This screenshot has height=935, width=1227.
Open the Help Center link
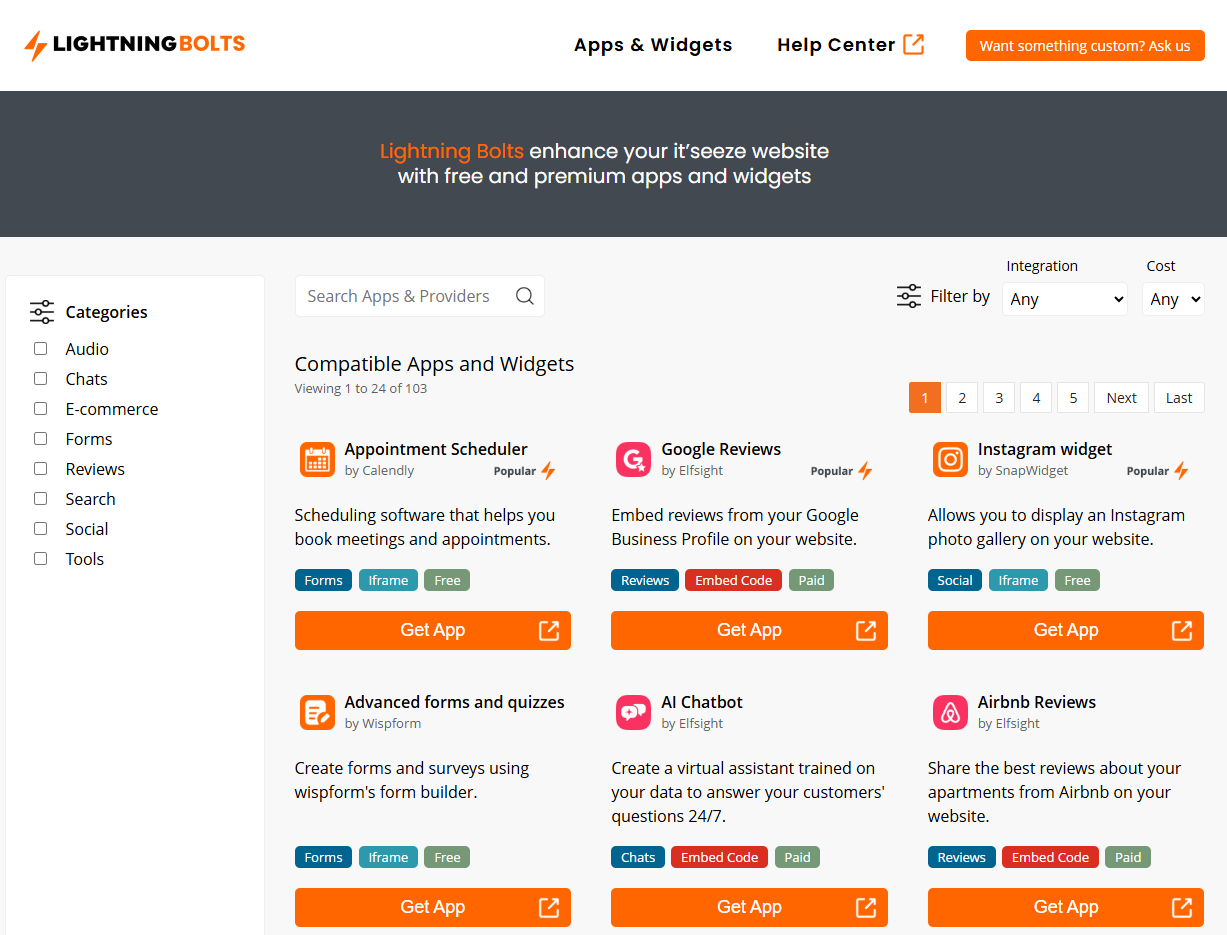(850, 45)
